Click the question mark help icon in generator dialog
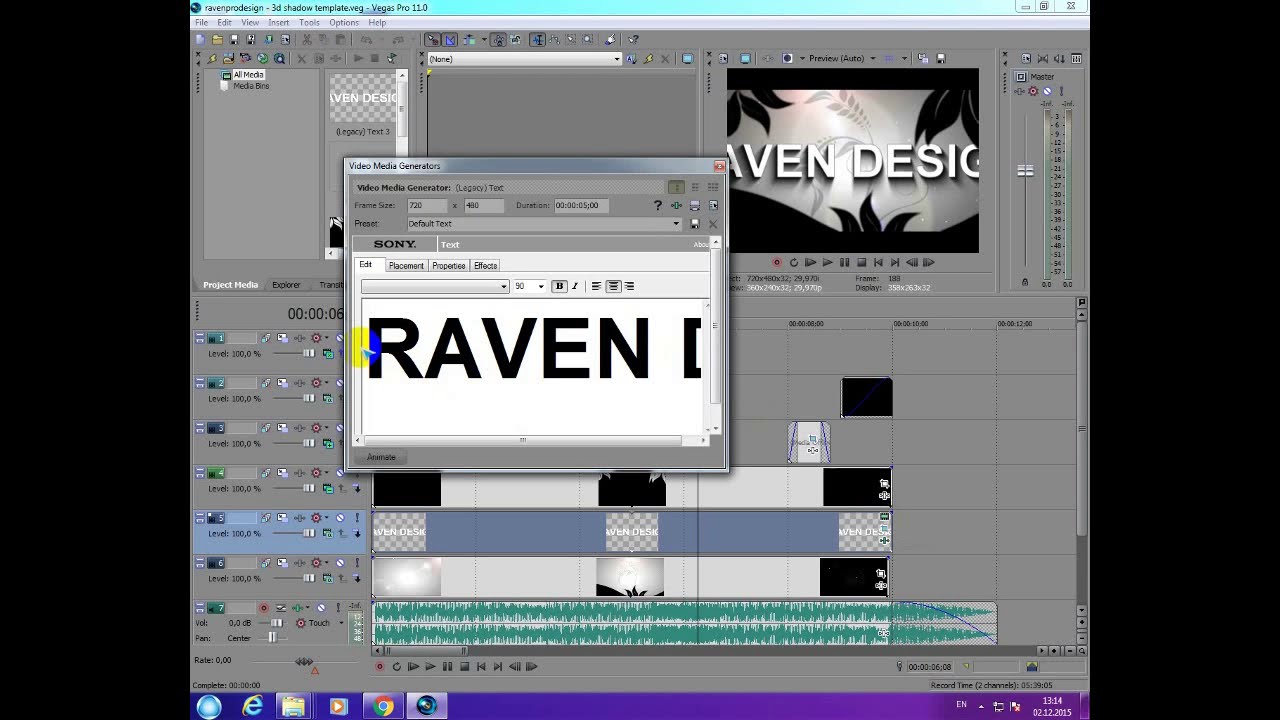Screen dimensions: 1280x720 (658, 205)
